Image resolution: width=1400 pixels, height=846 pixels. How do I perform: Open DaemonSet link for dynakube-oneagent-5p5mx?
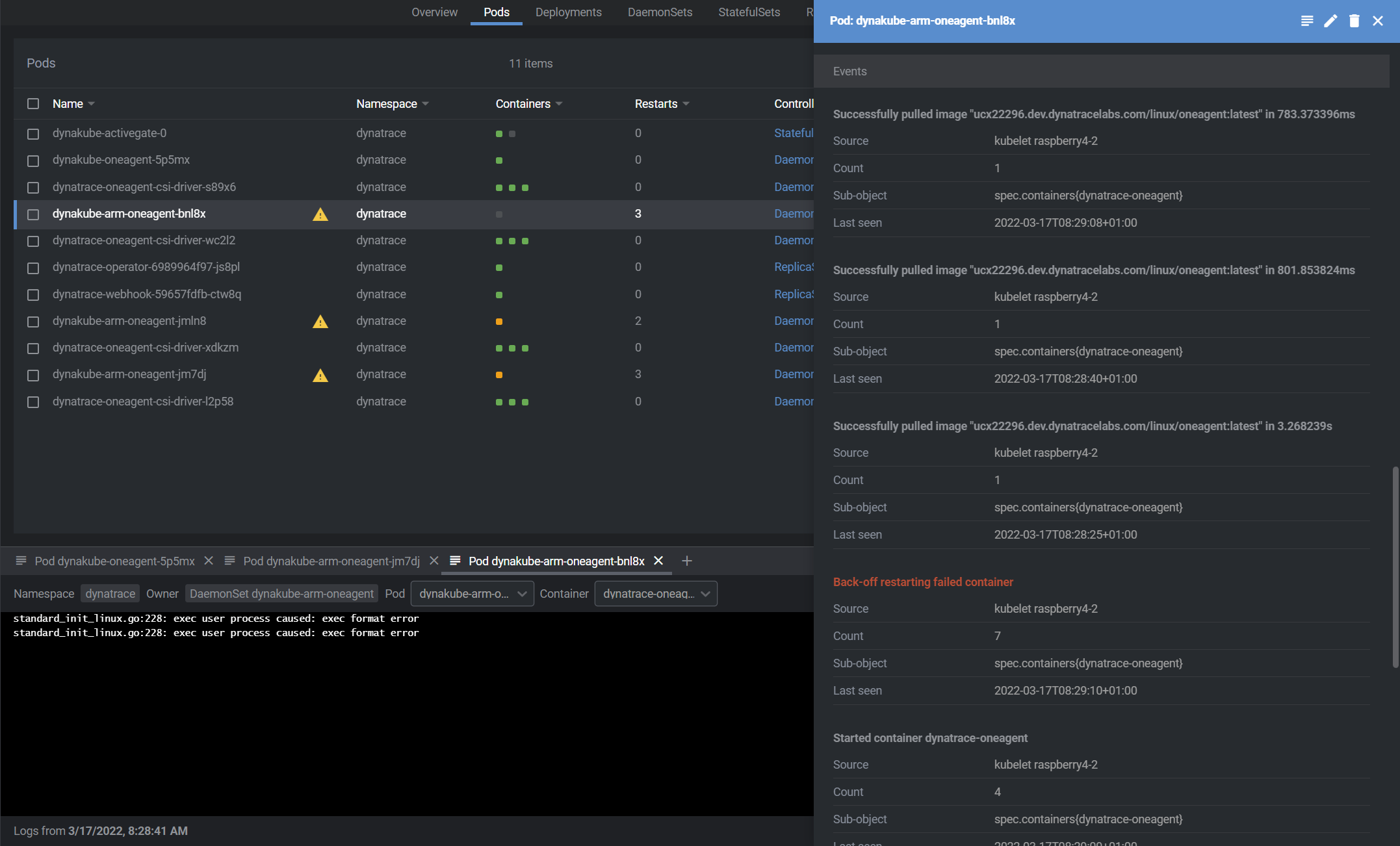(x=794, y=160)
